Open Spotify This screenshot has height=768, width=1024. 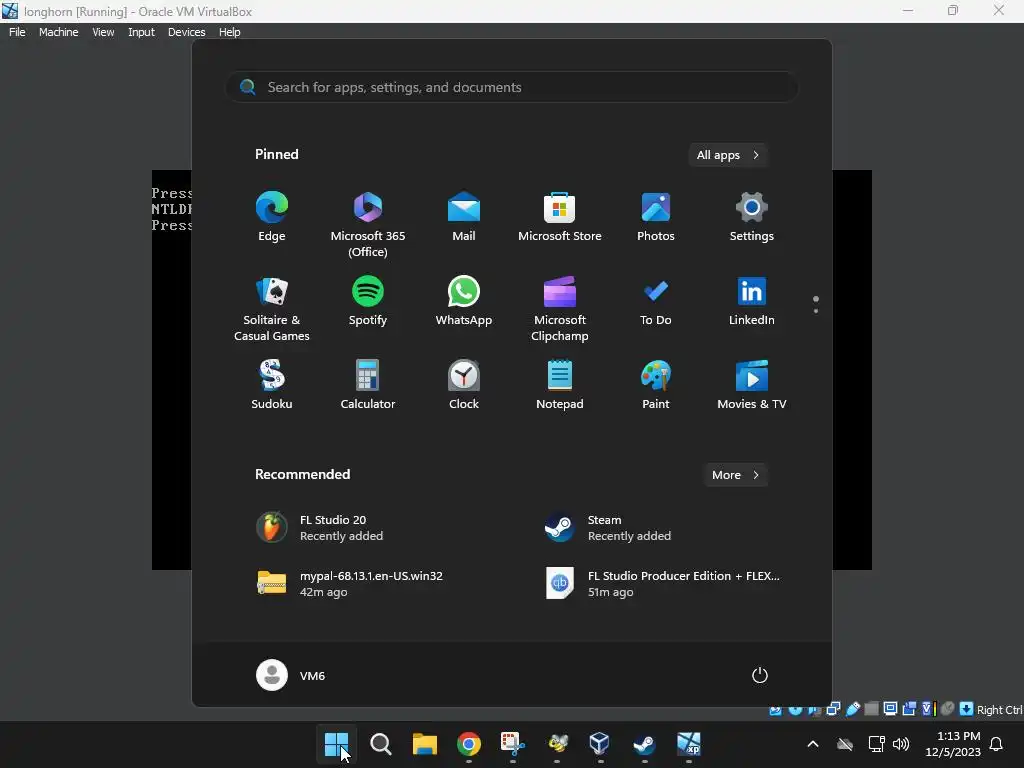point(368,301)
